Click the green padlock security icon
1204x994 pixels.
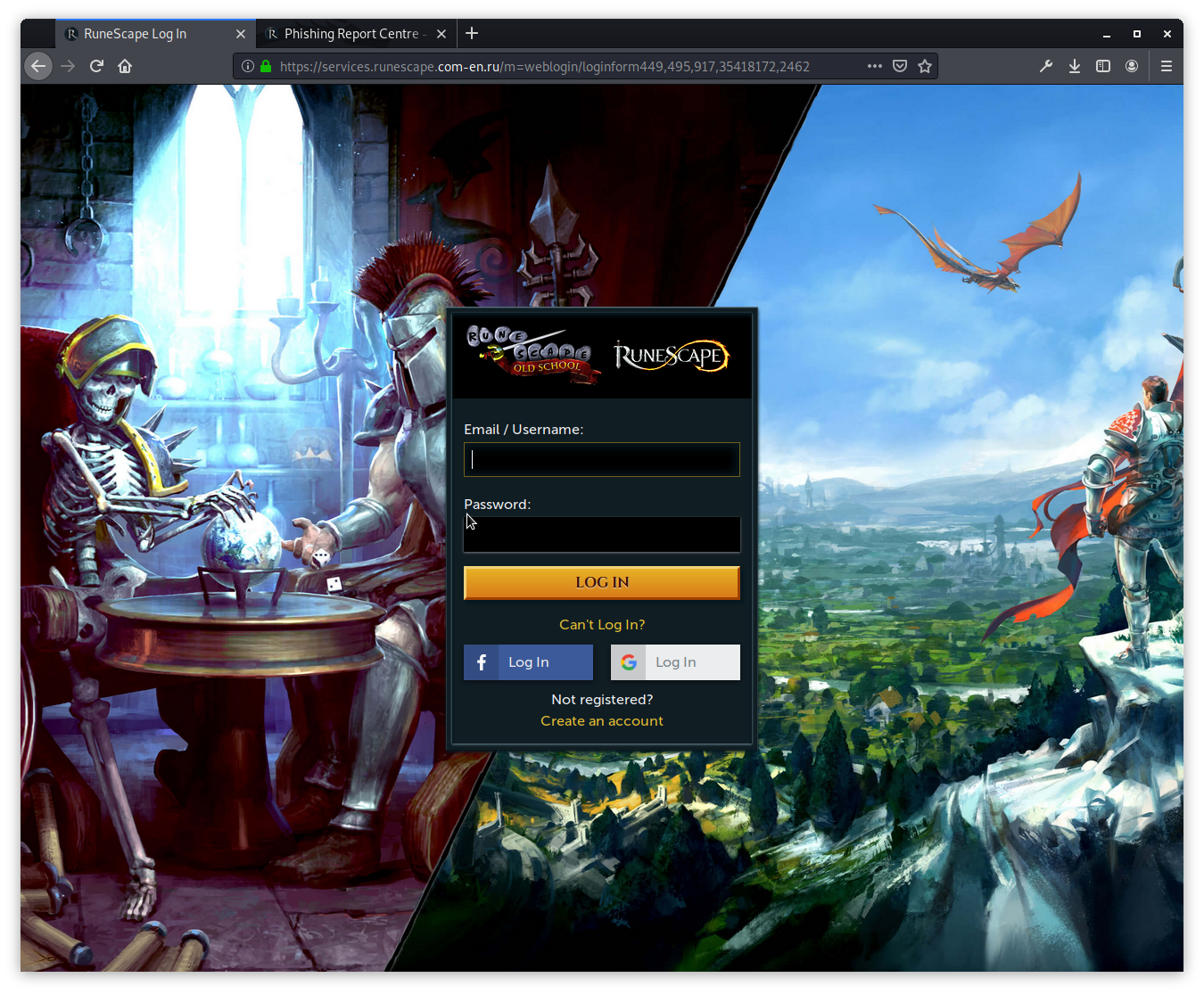[266, 66]
